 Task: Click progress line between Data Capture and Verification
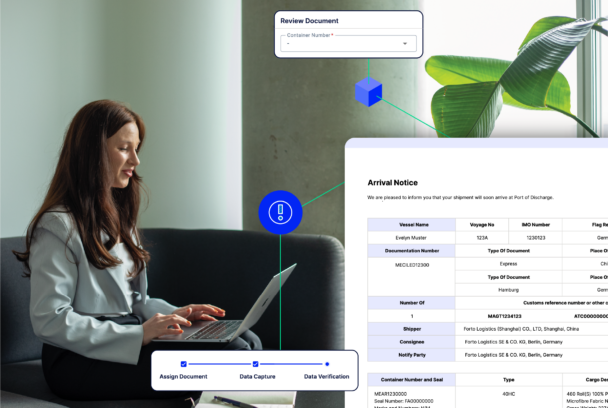click(291, 364)
